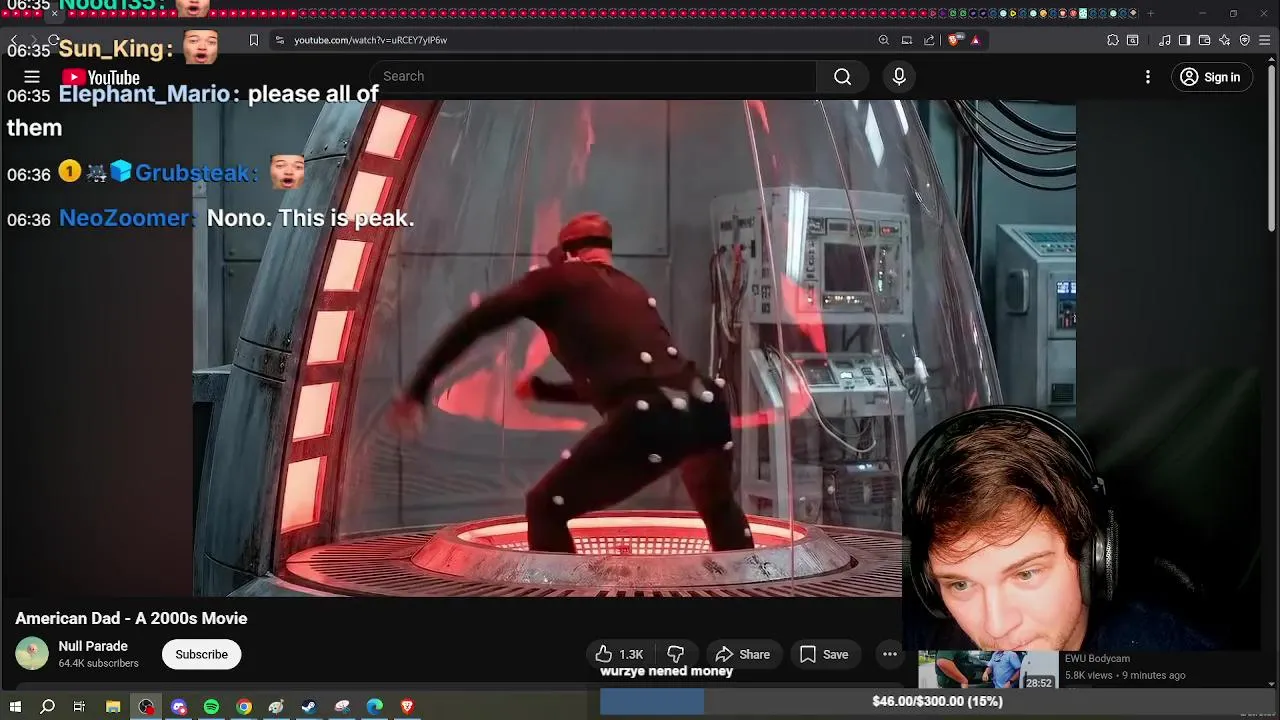The width and height of the screenshot is (1280, 720).
Task: Close the active tab with its X
Action: pyautogui.click(x=54, y=13)
